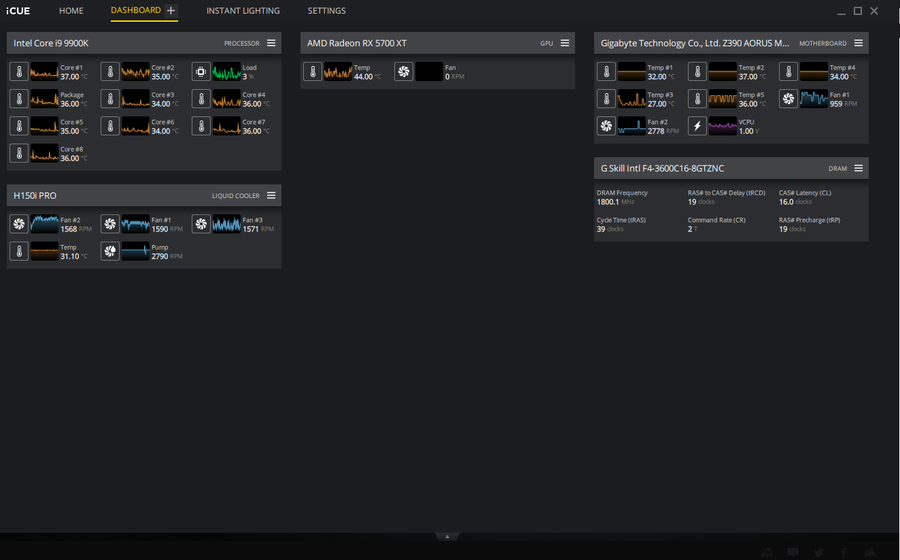This screenshot has height=560, width=900.
Task: Click the Command Rate (CR) reading
Action: pos(692,229)
